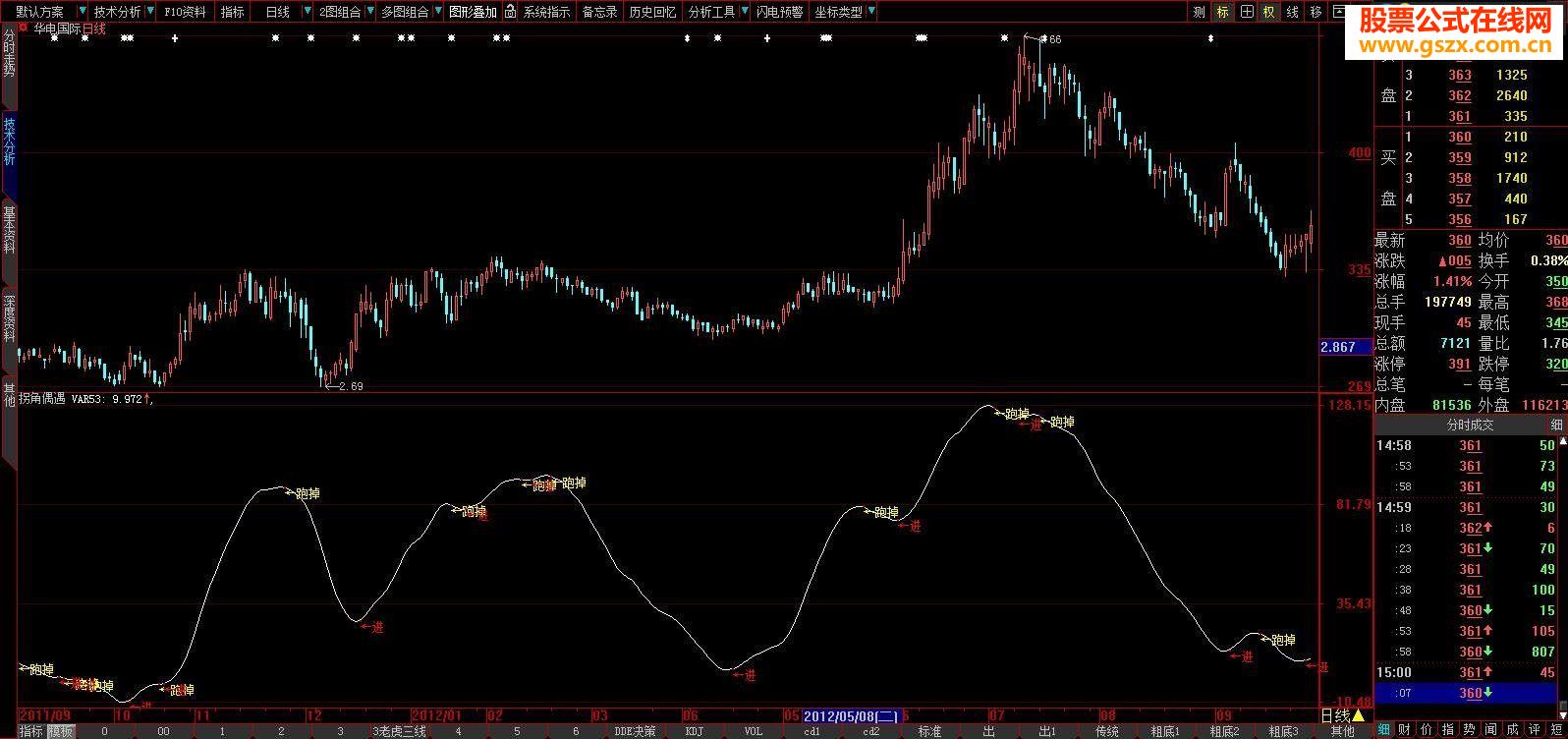Click the 细 icon in trade list header
The height and width of the screenshot is (739, 1568).
(x=1555, y=425)
